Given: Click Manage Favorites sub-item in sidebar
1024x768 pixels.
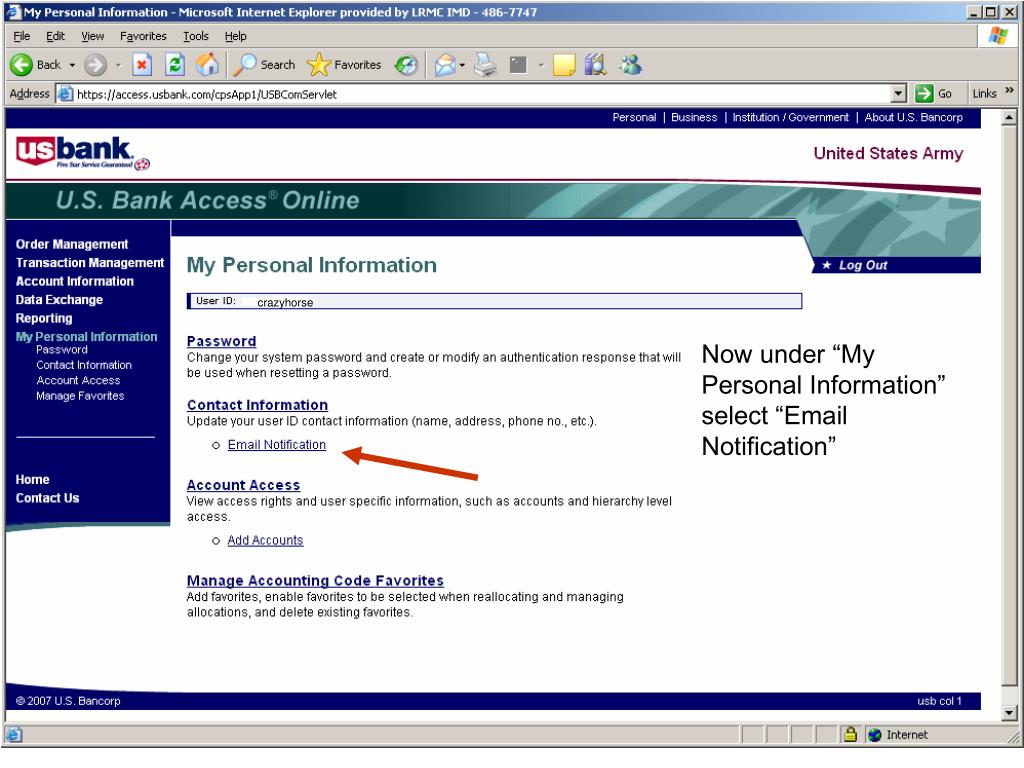Looking at the screenshot, I should click(x=80, y=396).
